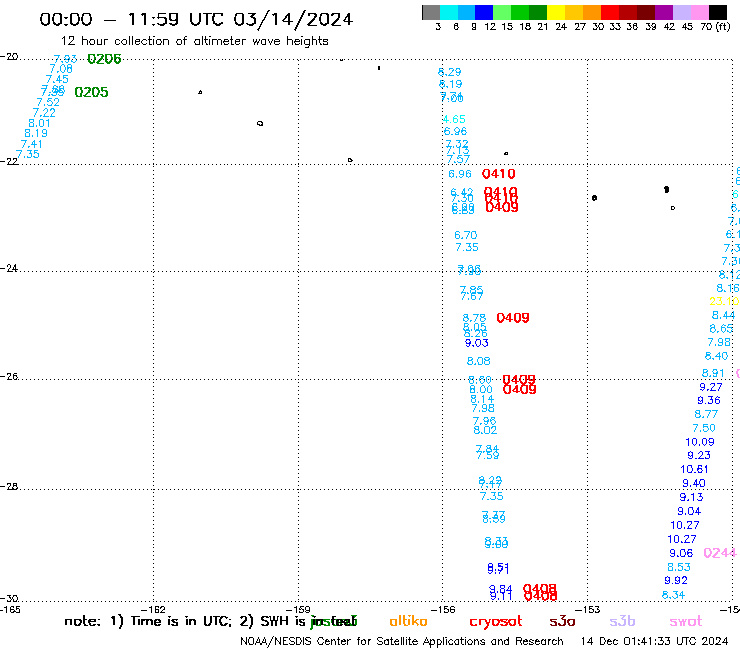Click the wave height value 8.91
This screenshot has width=740, height=650.
tap(713, 373)
